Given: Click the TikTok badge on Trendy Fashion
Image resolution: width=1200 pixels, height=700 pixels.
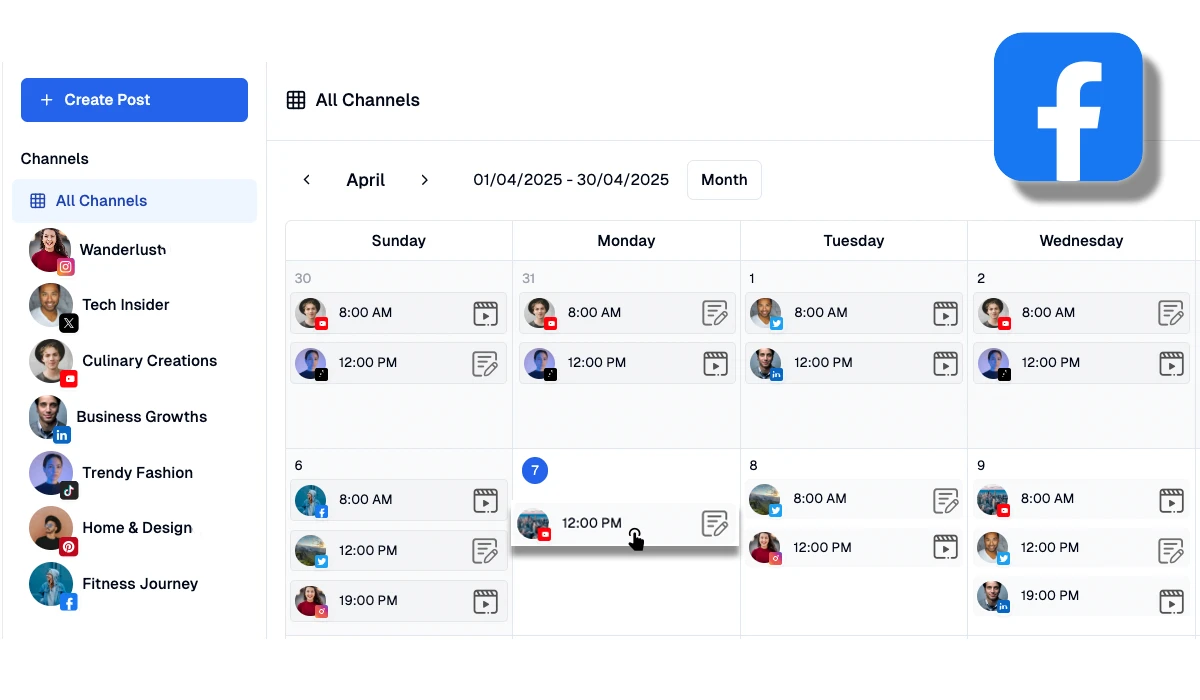Looking at the screenshot, I should click(x=68, y=491).
